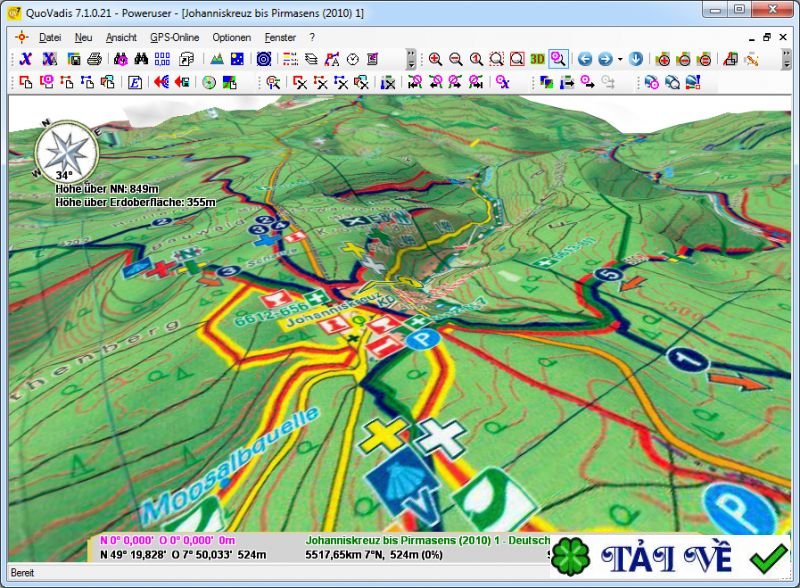Click the blue back arrow icon
Screen dimensions: 800x588
585,59
